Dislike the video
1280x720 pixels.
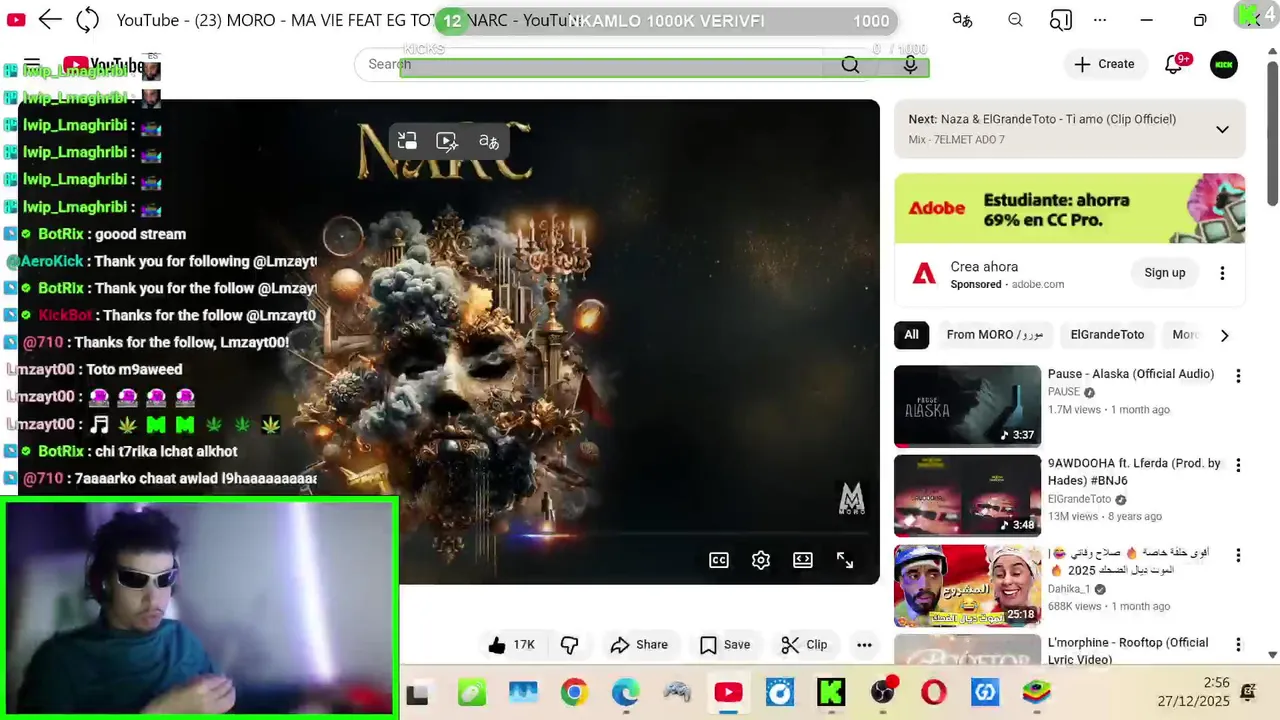point(570,645)
